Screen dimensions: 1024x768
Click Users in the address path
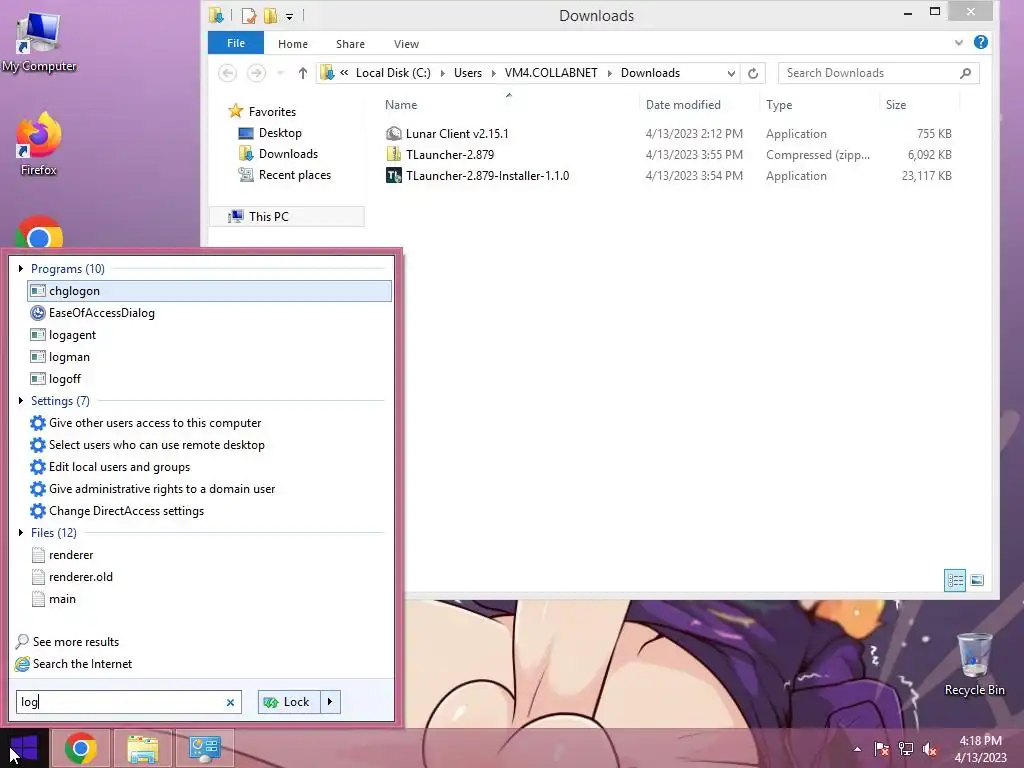pyautogui.click(x=468, y=72)
